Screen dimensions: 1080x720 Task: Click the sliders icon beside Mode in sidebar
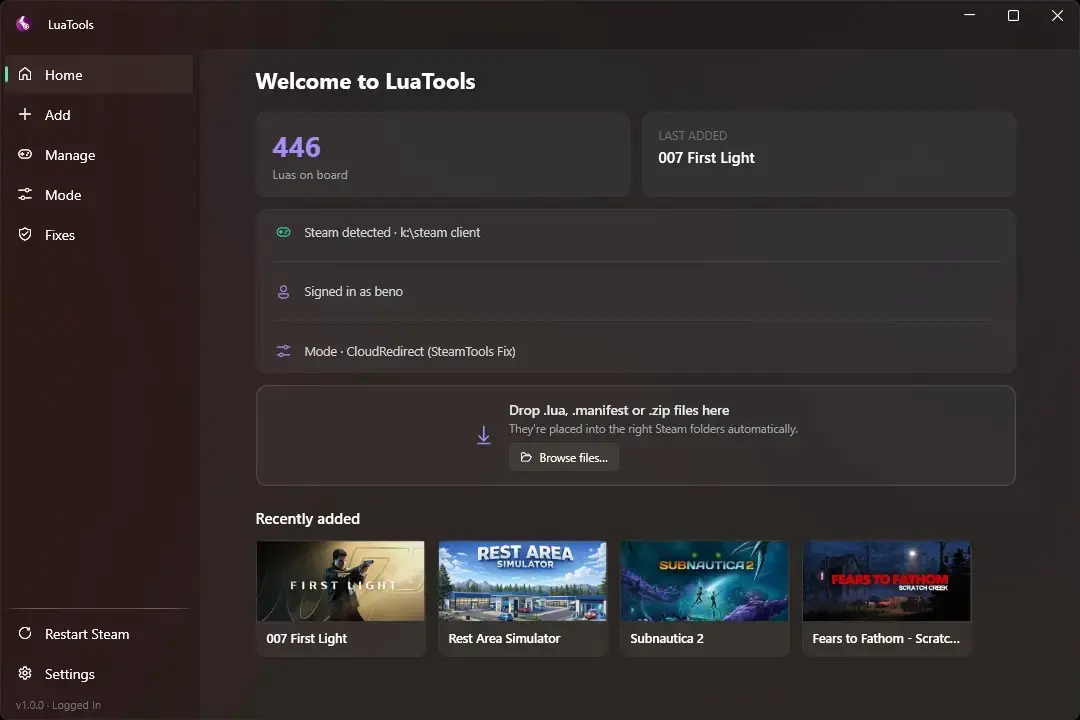[25, 194]
